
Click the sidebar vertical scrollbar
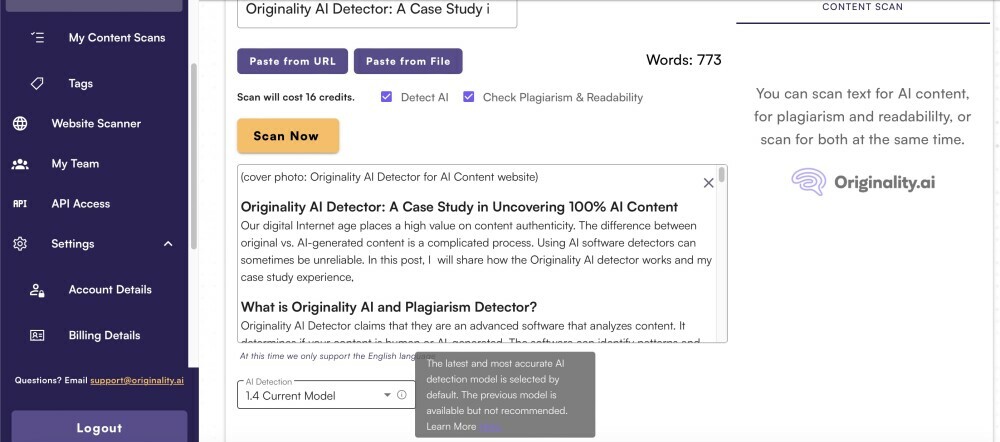[x=194, y=156]
